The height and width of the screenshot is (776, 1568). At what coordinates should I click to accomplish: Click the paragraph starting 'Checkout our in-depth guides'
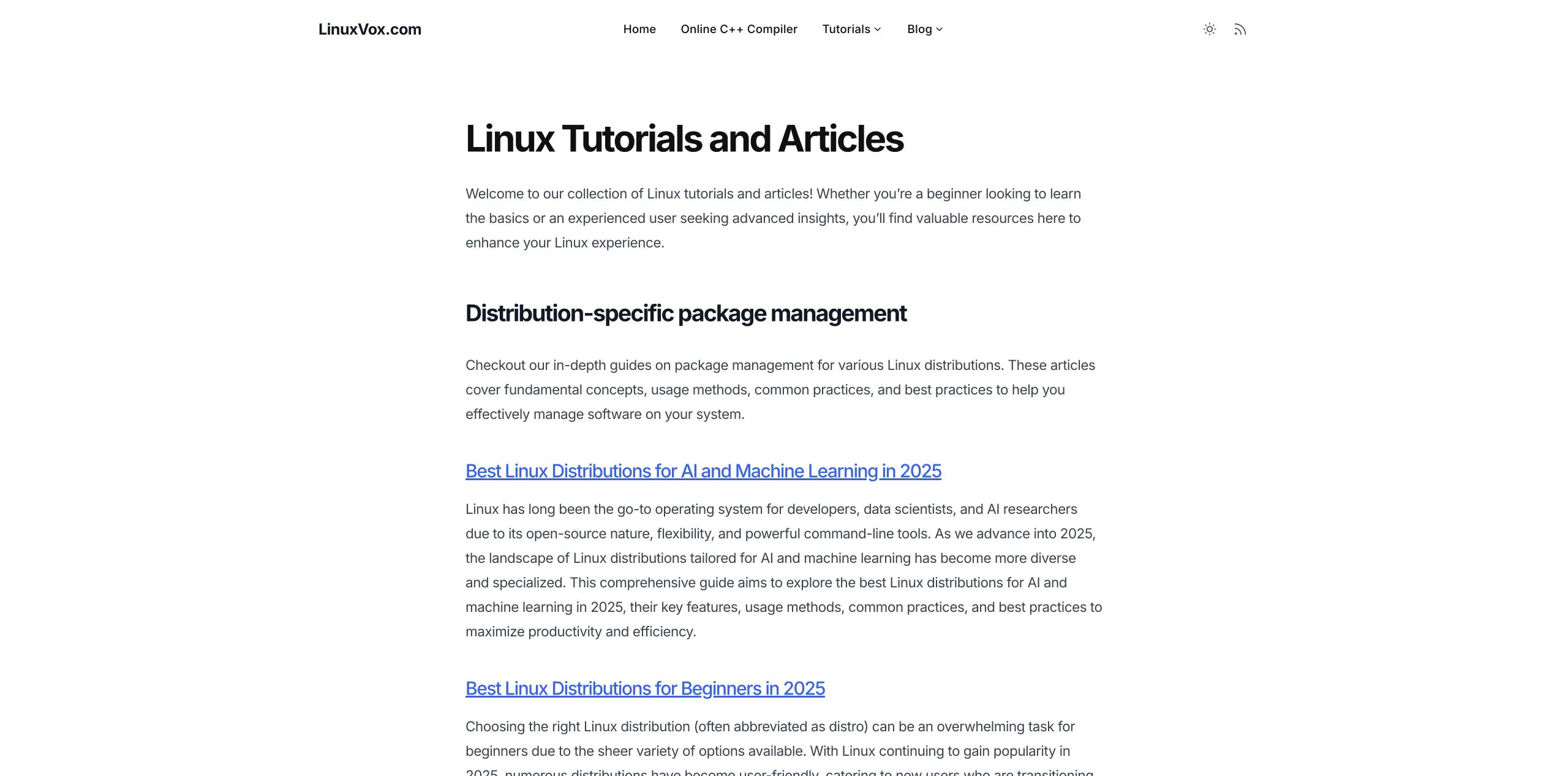pos(780,390)
